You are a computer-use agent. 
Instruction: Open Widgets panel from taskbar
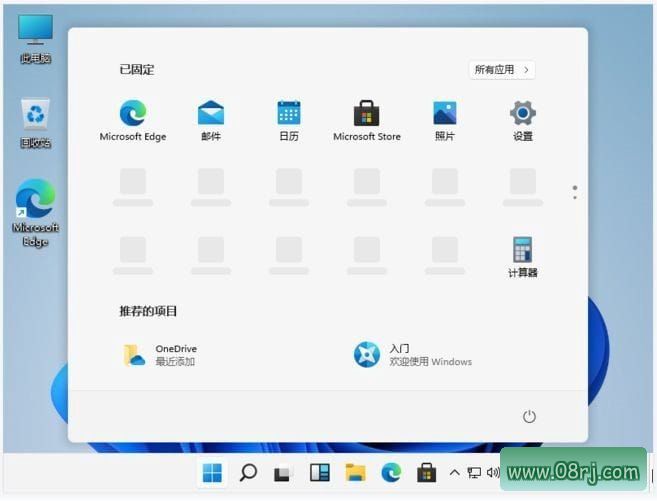[319, 472]
